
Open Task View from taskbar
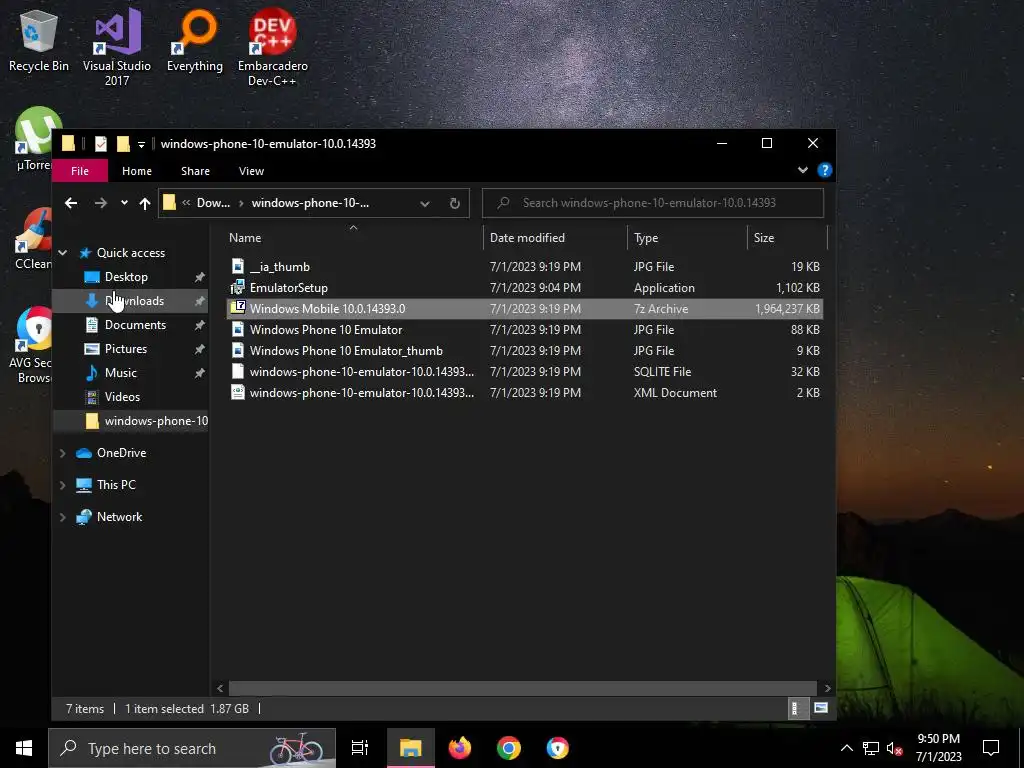pyautogui.click(x=360, y=748)
